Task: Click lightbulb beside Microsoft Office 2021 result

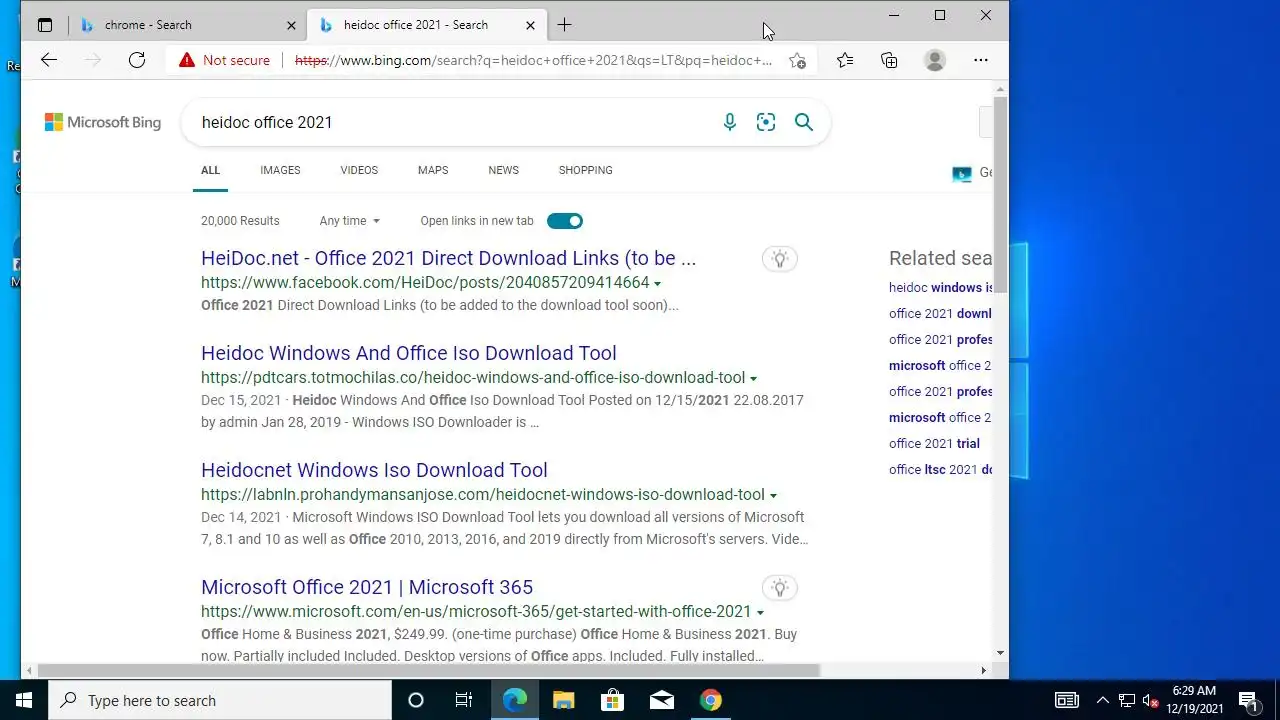Action: [780, 588]
